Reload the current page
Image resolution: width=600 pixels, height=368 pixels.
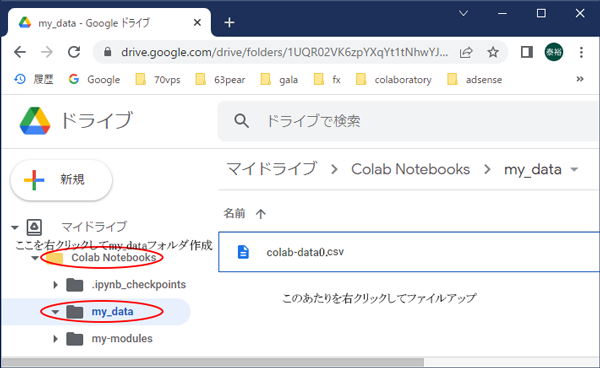click(74, 52)
